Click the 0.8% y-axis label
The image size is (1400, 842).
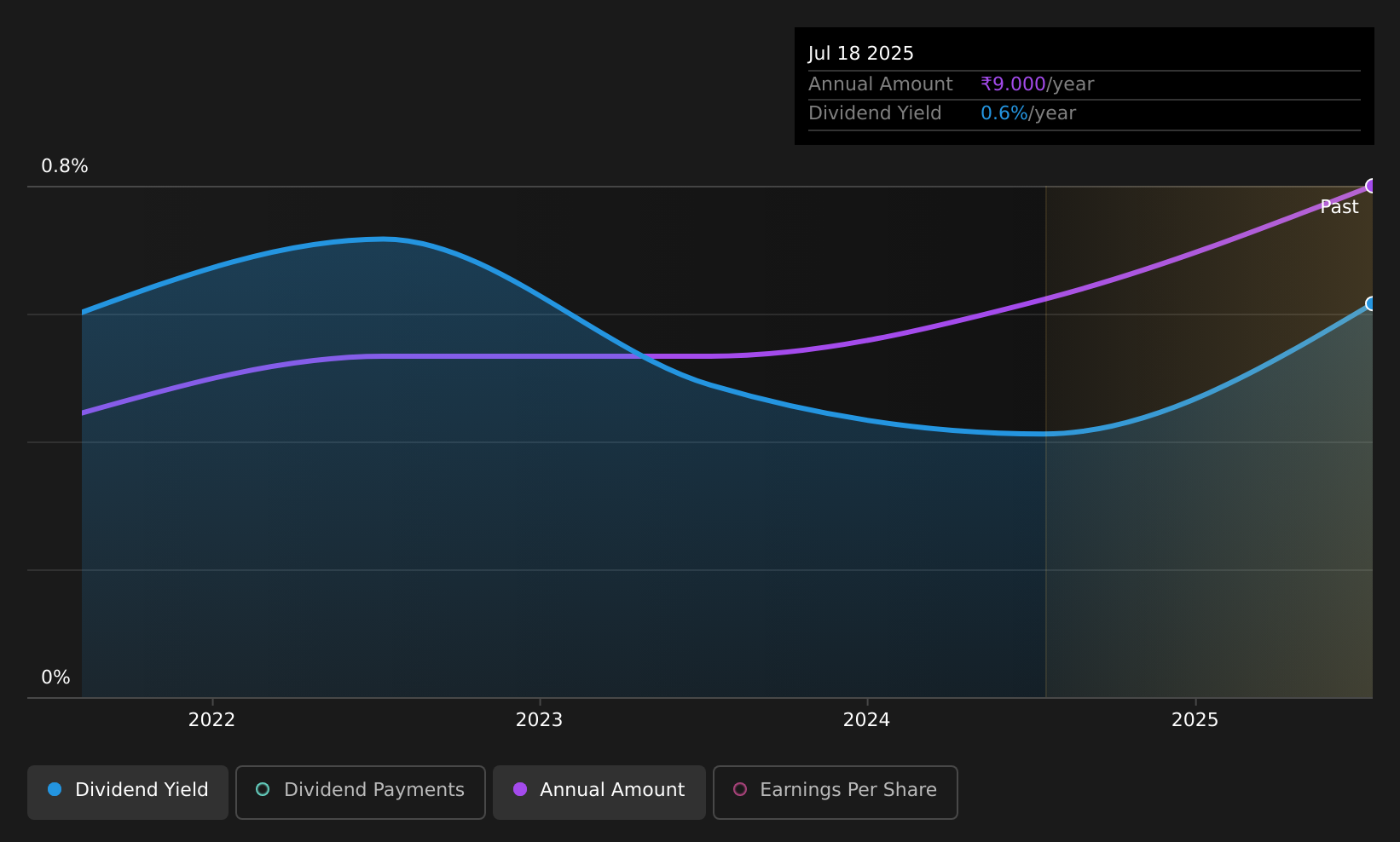[65, 166]
